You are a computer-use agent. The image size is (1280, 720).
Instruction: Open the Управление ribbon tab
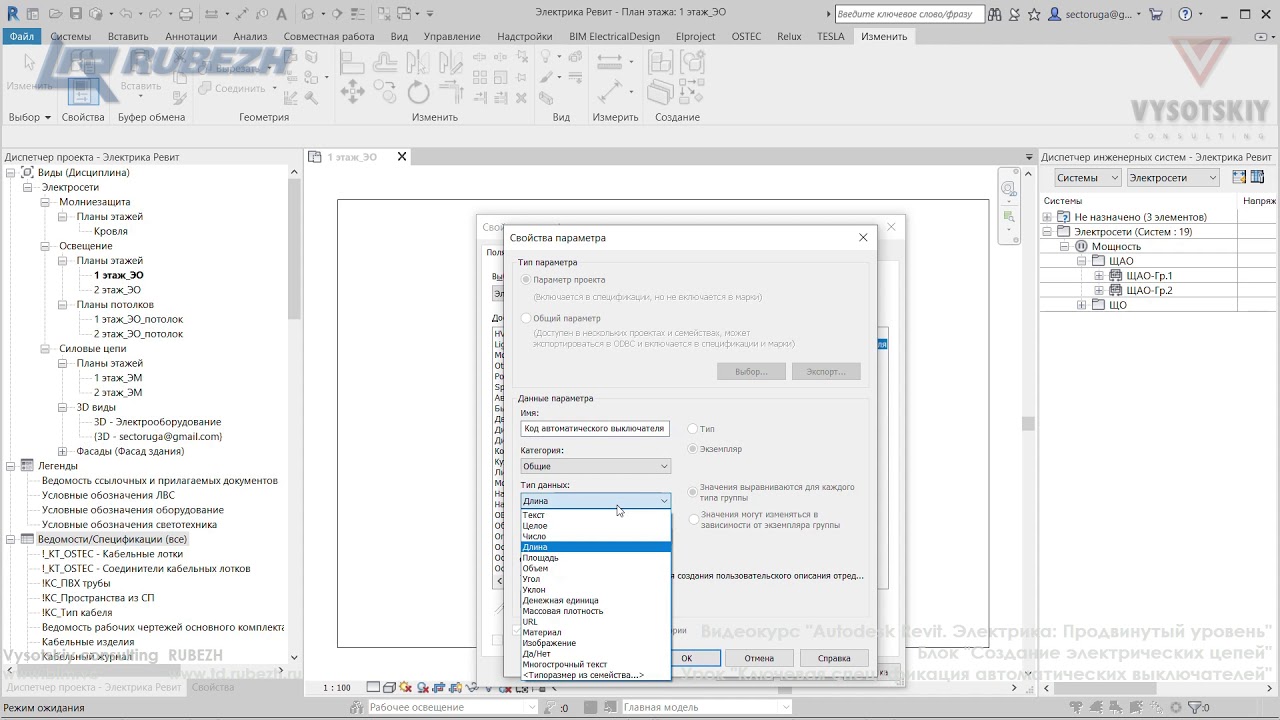(452, 37)
